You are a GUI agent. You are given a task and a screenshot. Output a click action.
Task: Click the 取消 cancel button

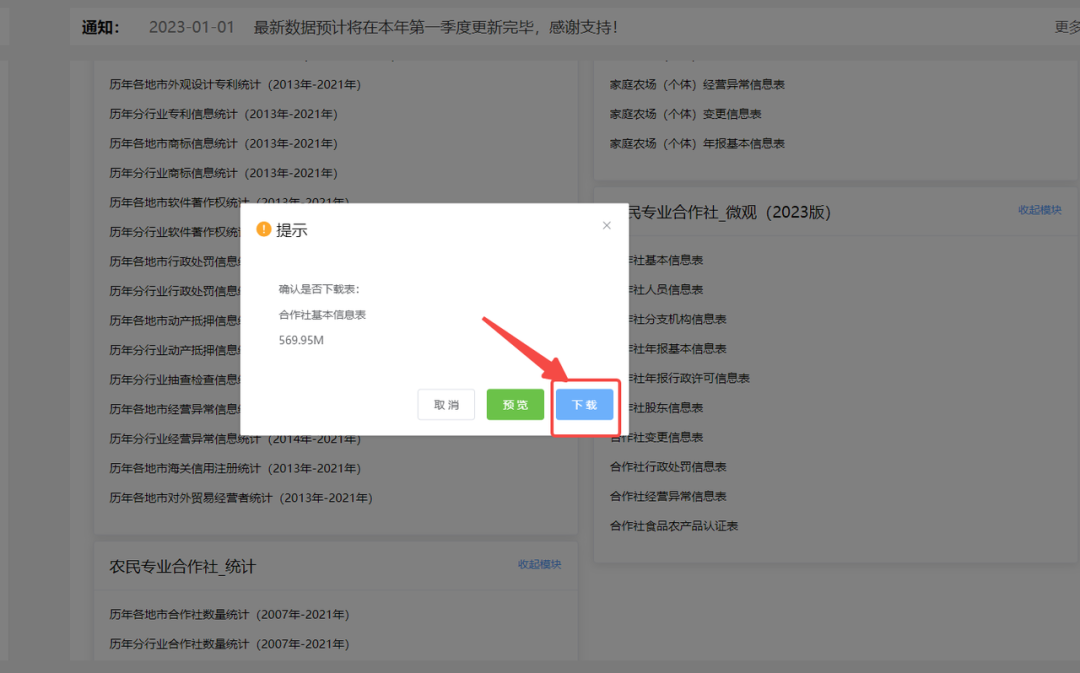tap(446, 404)
